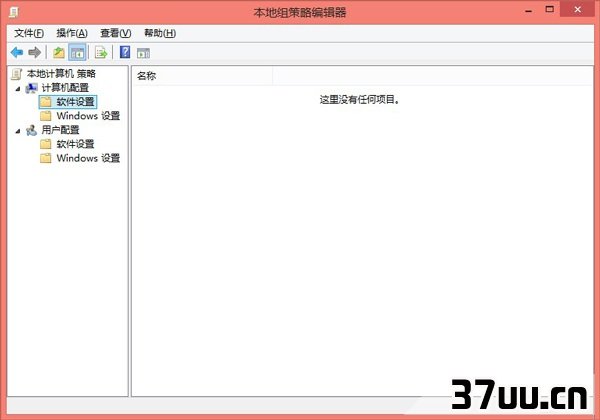This screenshot has height=420, width=600.
Task: Click the 这里没有任何项目 message text
Action: click(x=360, y=100)
